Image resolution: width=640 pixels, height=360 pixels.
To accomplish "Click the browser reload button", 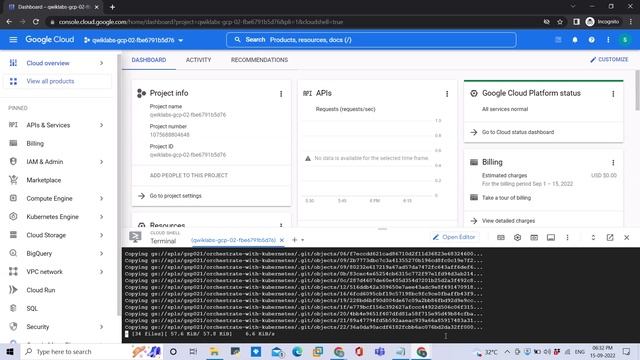I will (36, 22).
